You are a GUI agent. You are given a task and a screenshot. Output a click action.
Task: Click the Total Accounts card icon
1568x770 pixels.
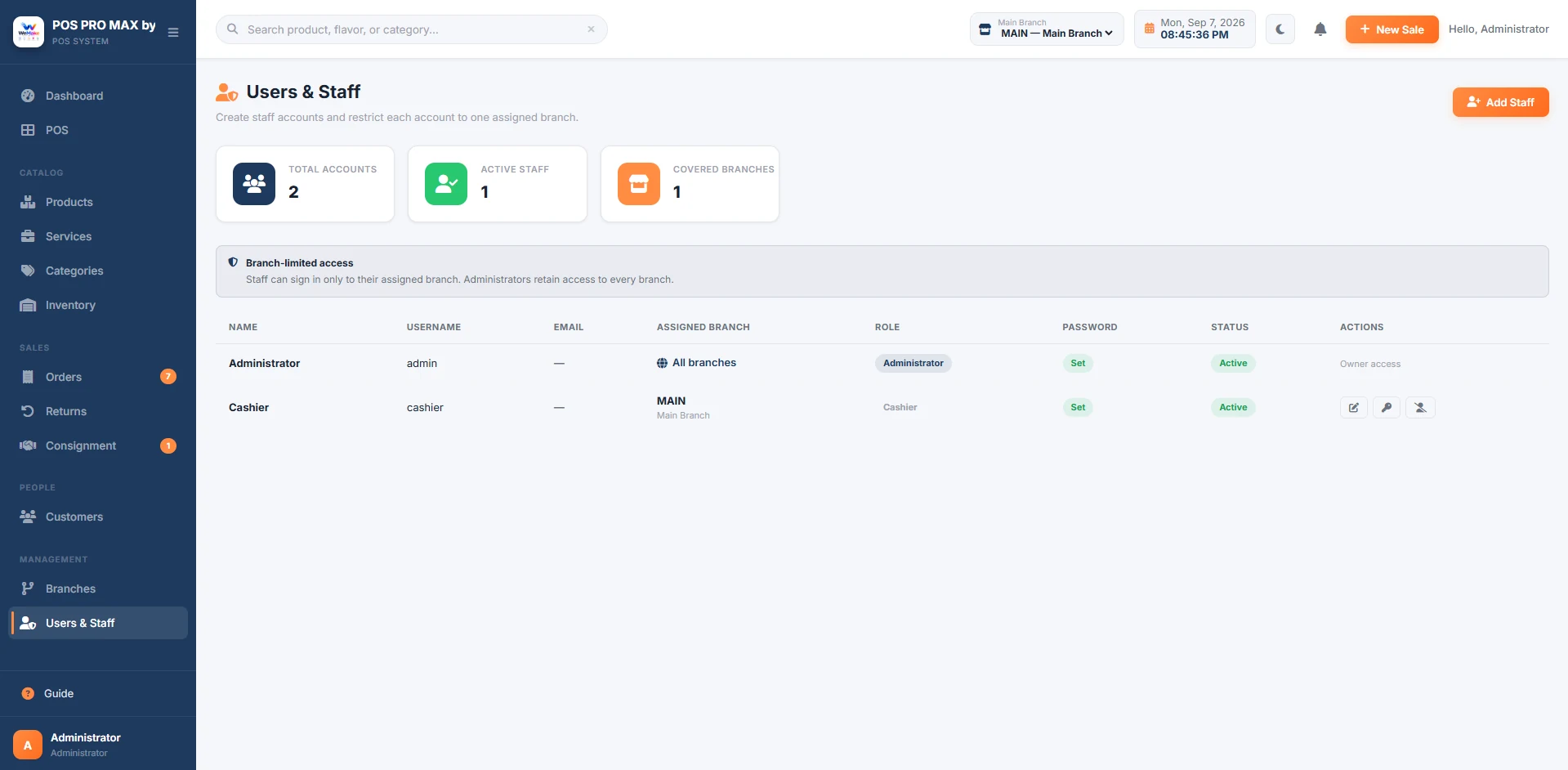[x=254, y=184]
